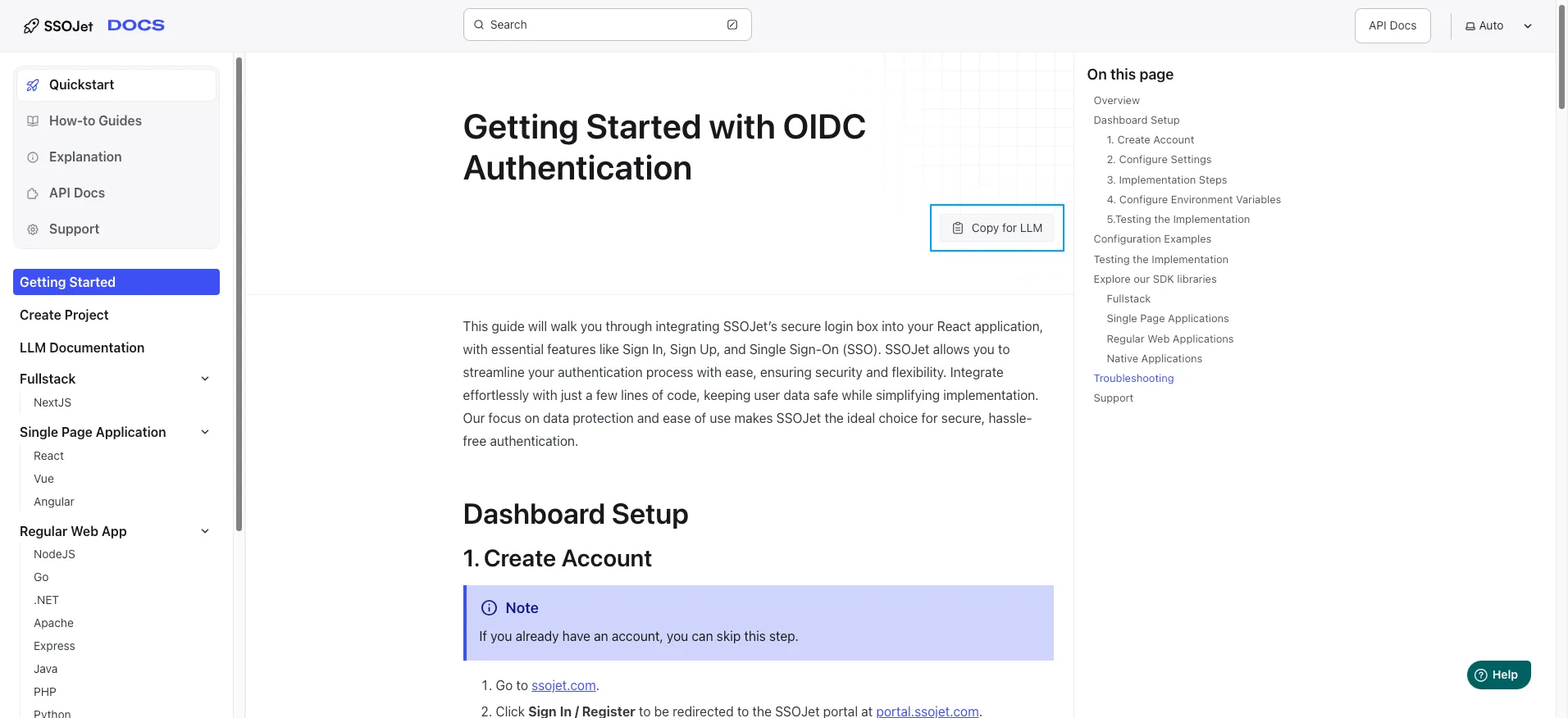Open the ssojet.com hyperlink
This screenshot has height=718, width=1568.
coord(563,685)
